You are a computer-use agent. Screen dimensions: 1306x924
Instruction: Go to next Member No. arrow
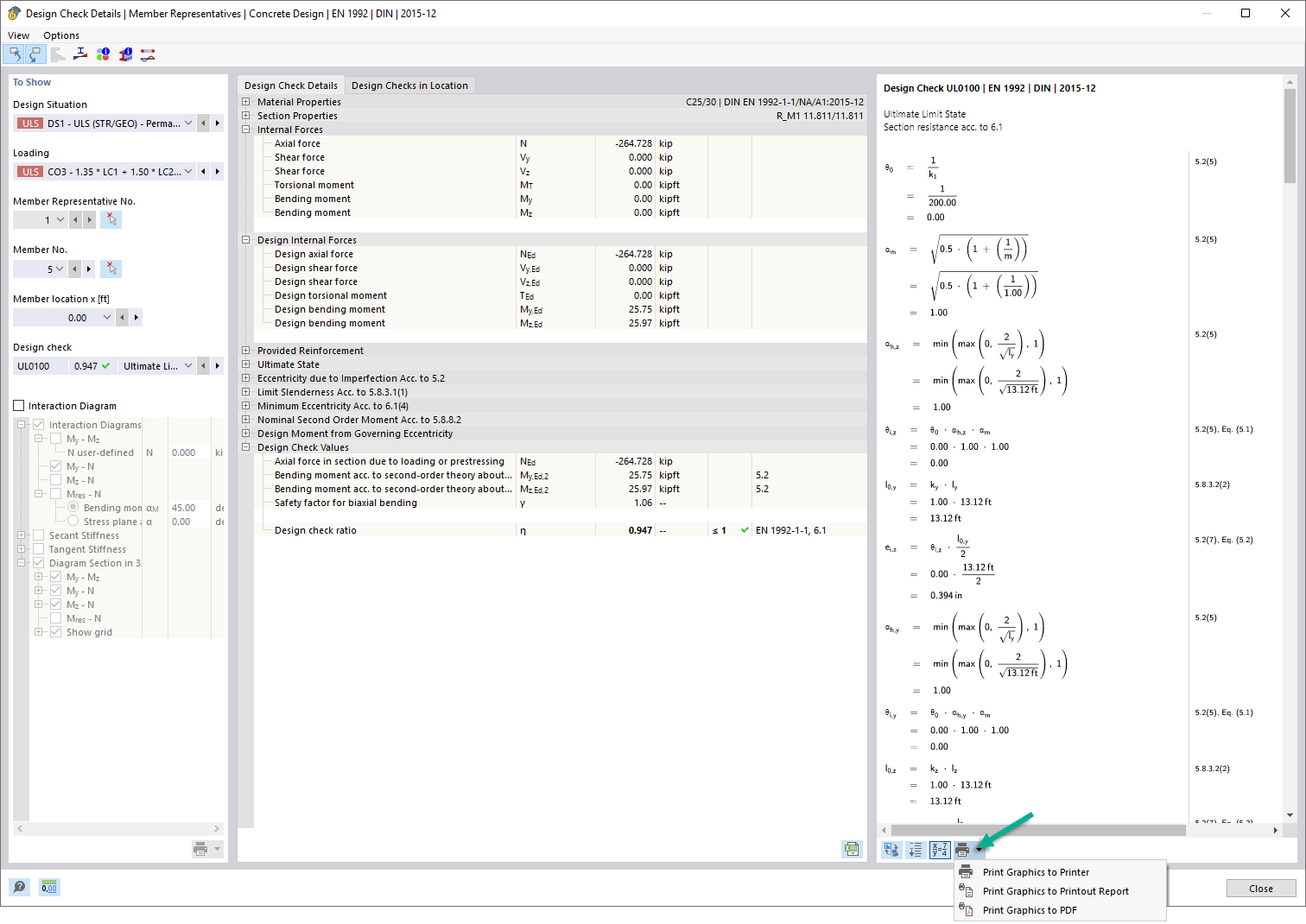click(89, 269)
